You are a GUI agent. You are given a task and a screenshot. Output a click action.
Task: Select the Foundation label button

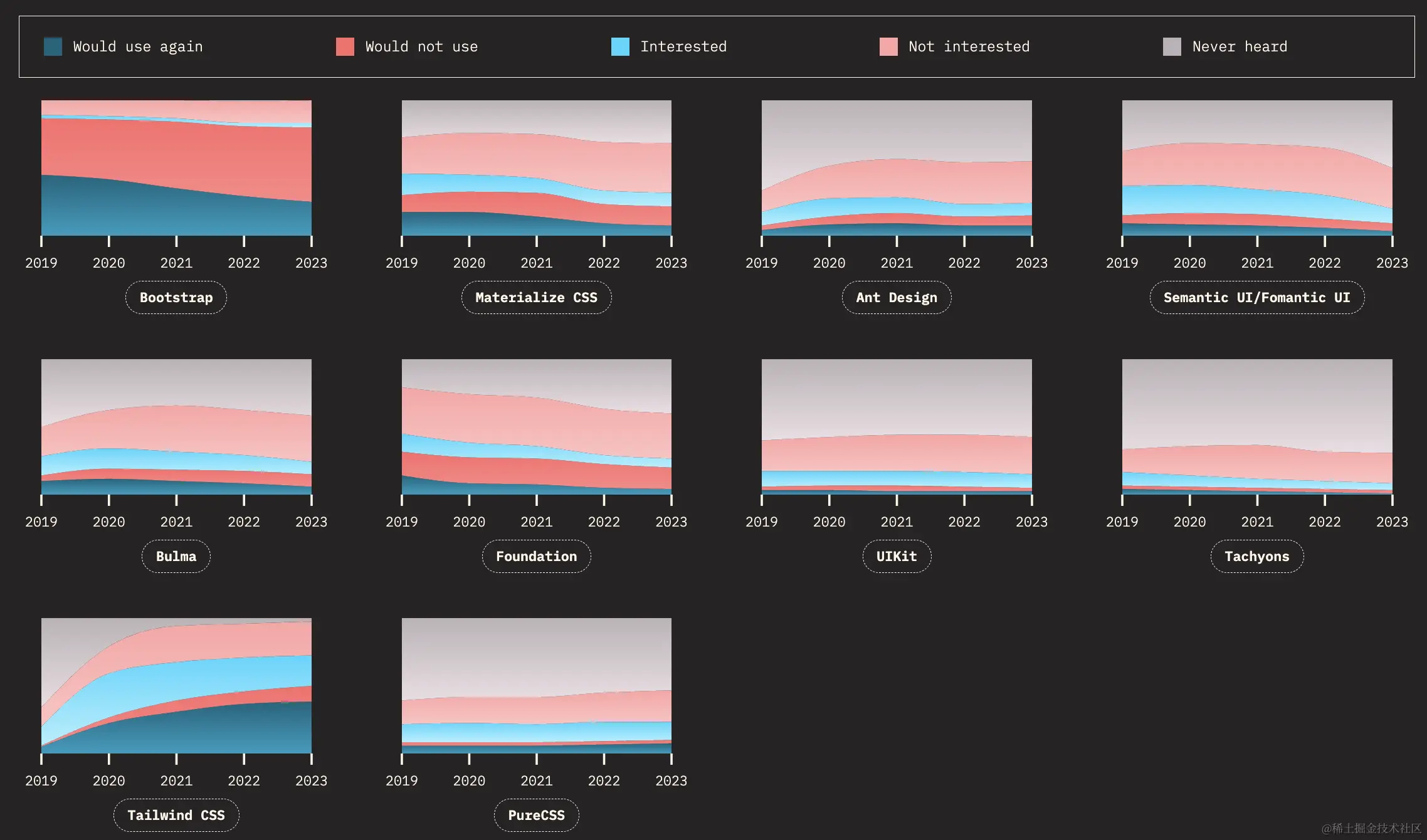[x=536, y=557]
